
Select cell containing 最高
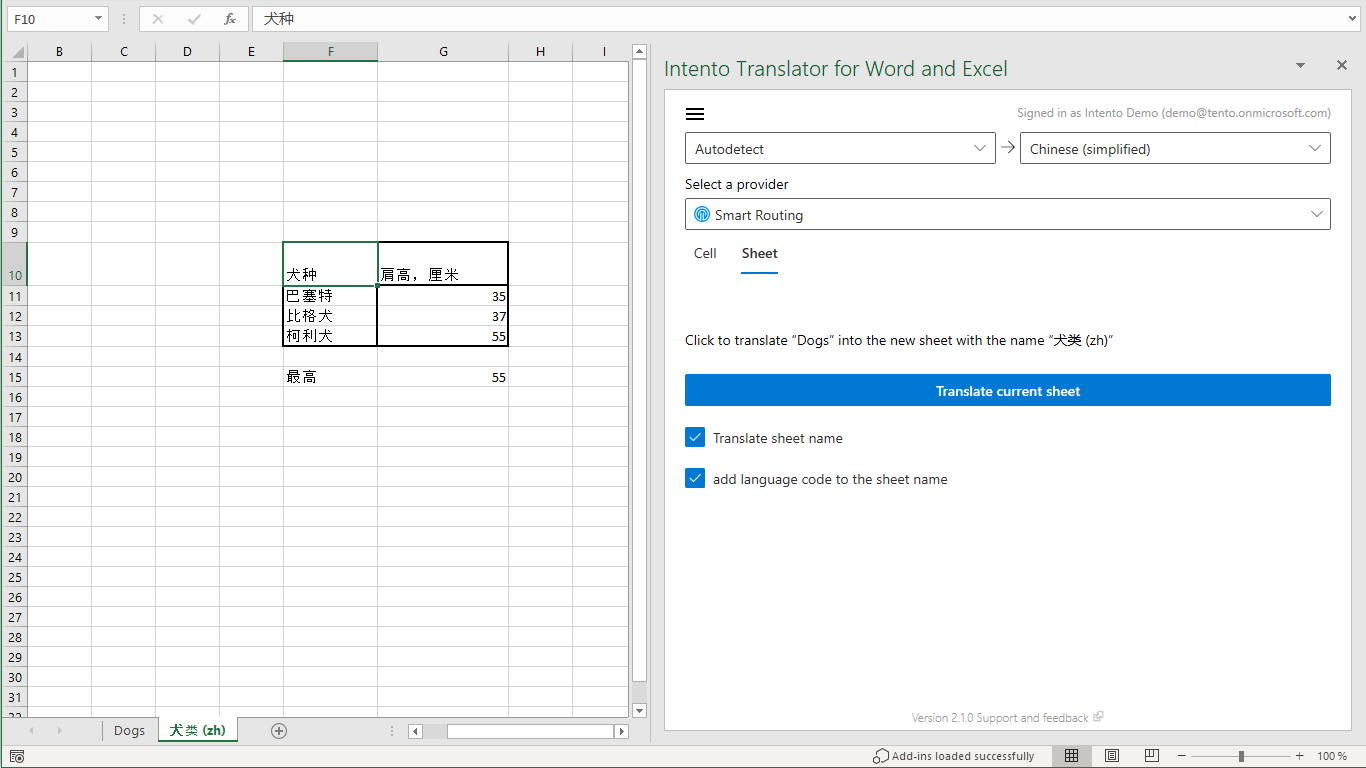[x=330, y=377]
